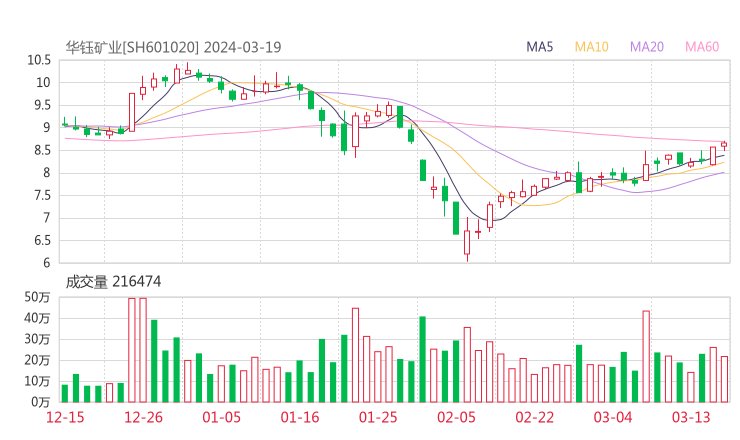Click the 6.5 price axis label

point(42,241)
